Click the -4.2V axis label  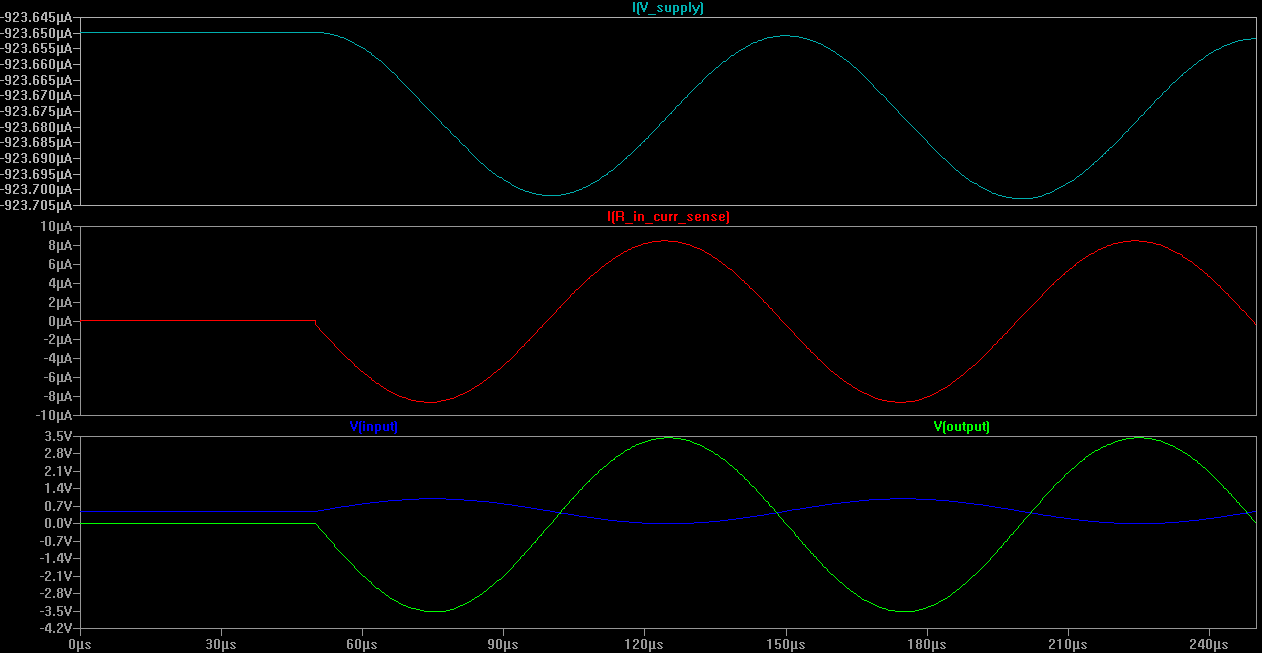tap(56, 628)
